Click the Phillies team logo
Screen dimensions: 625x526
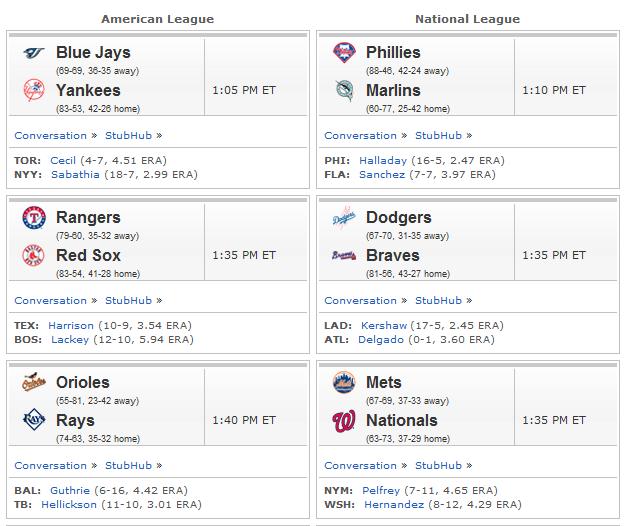[344, 53]
